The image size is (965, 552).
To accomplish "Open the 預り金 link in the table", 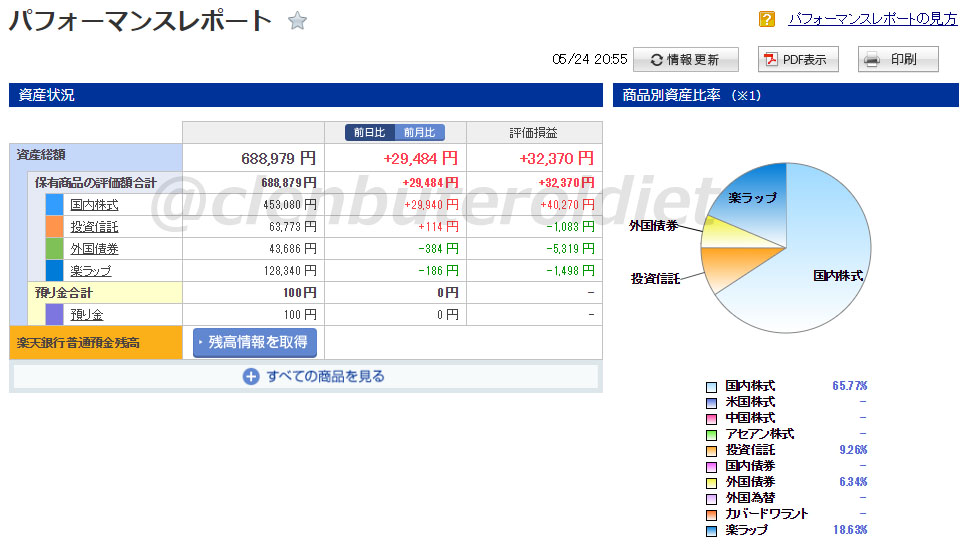I will click(x=87, y=315).
